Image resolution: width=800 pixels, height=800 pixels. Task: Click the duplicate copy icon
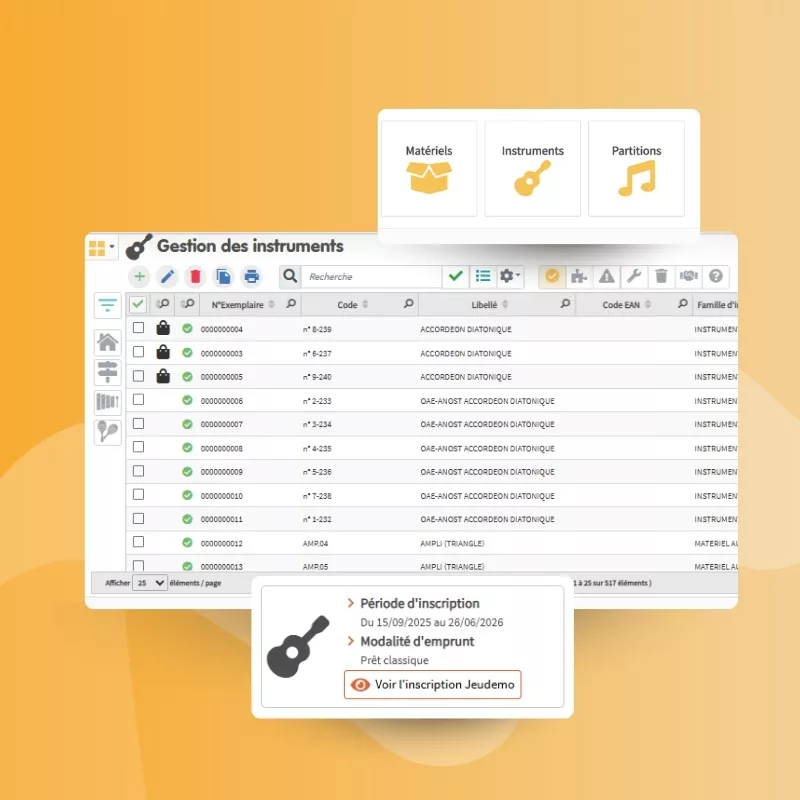224,277
